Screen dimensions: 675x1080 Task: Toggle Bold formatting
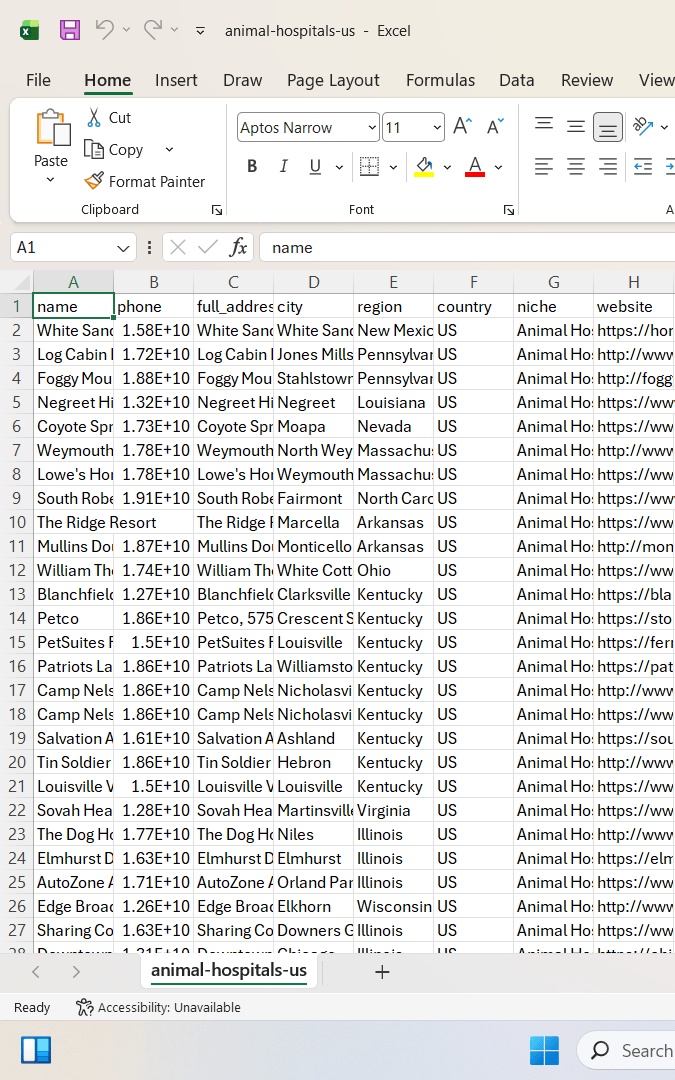click(252, 167)
